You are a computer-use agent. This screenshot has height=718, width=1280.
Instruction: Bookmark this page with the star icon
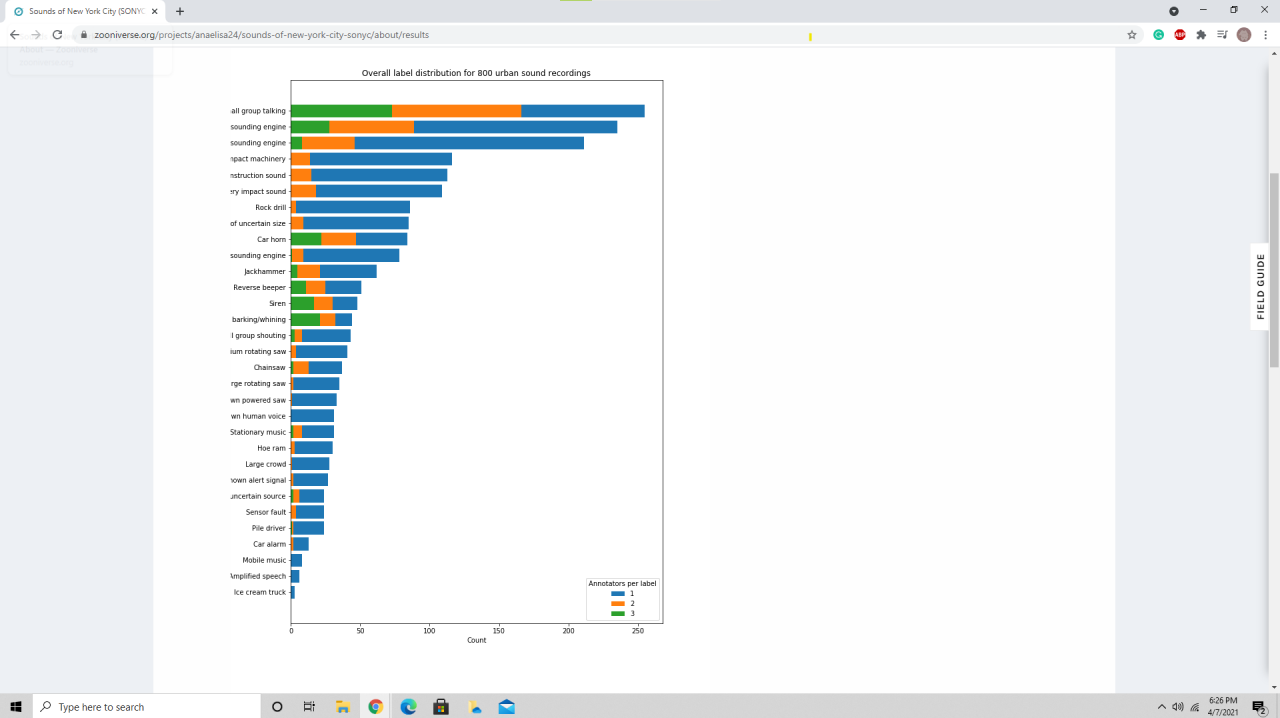tap(1132, 34)
